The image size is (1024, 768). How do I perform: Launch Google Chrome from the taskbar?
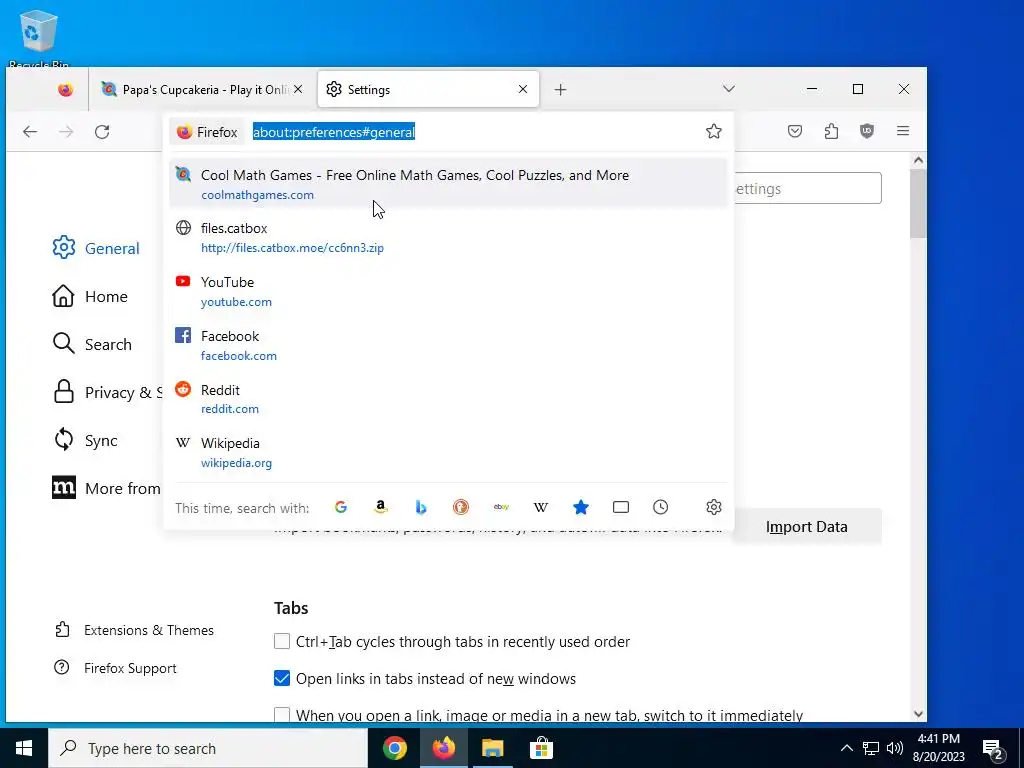(394, 748)
